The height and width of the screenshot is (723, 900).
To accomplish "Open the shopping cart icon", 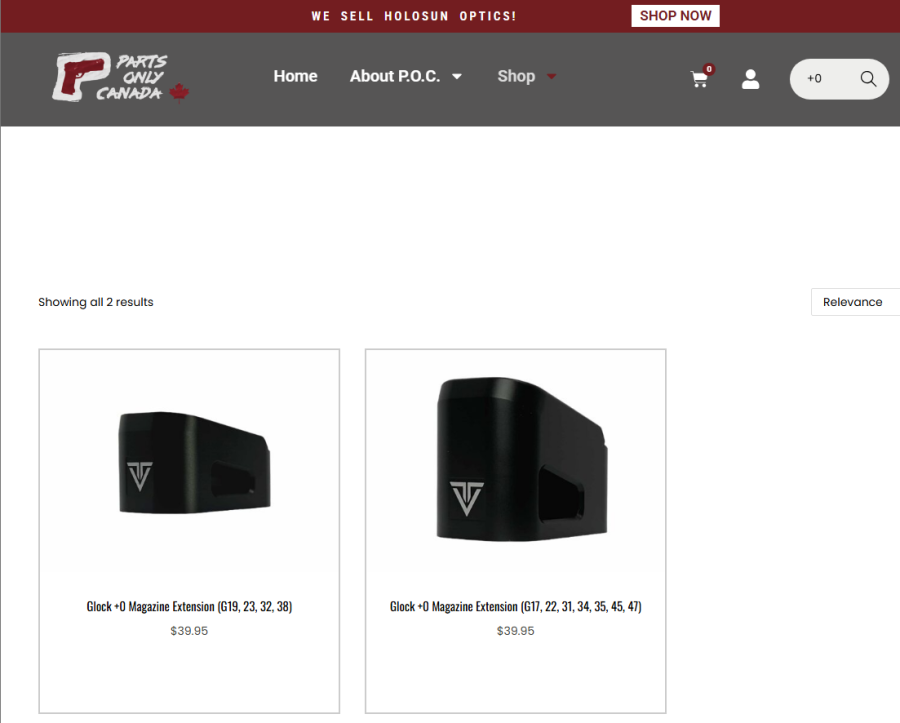I will (x=699, y=79).
